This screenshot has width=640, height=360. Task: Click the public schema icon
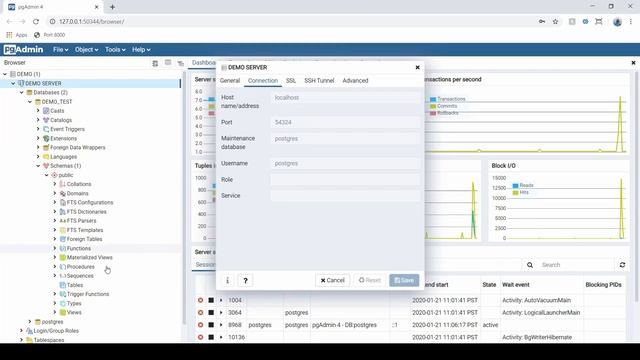point(54,175)
